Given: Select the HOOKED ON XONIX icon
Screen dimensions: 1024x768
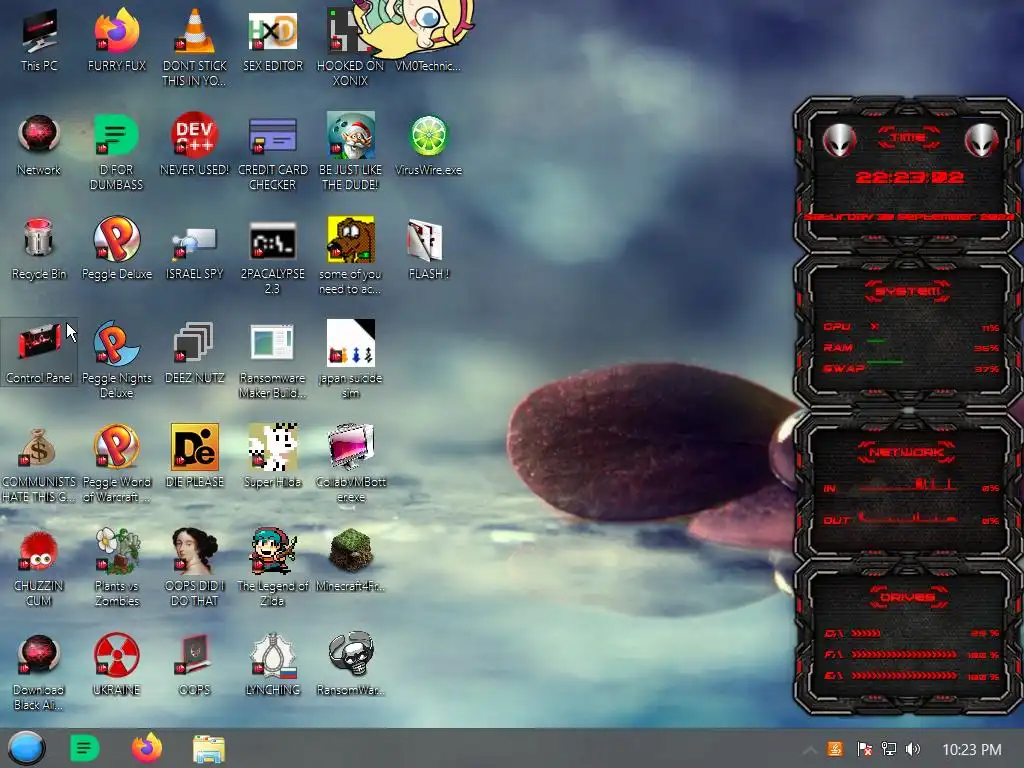Looking at the screenshot, I should coord(350,48).
